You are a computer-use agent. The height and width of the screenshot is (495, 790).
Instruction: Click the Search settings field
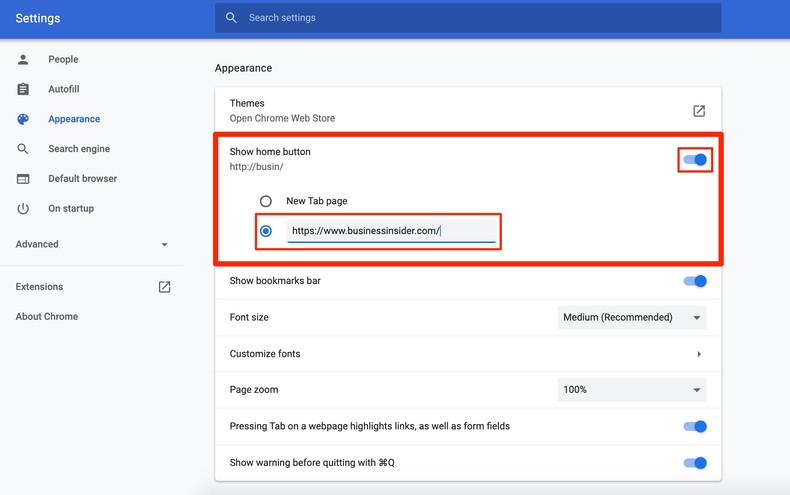(468, 18)
